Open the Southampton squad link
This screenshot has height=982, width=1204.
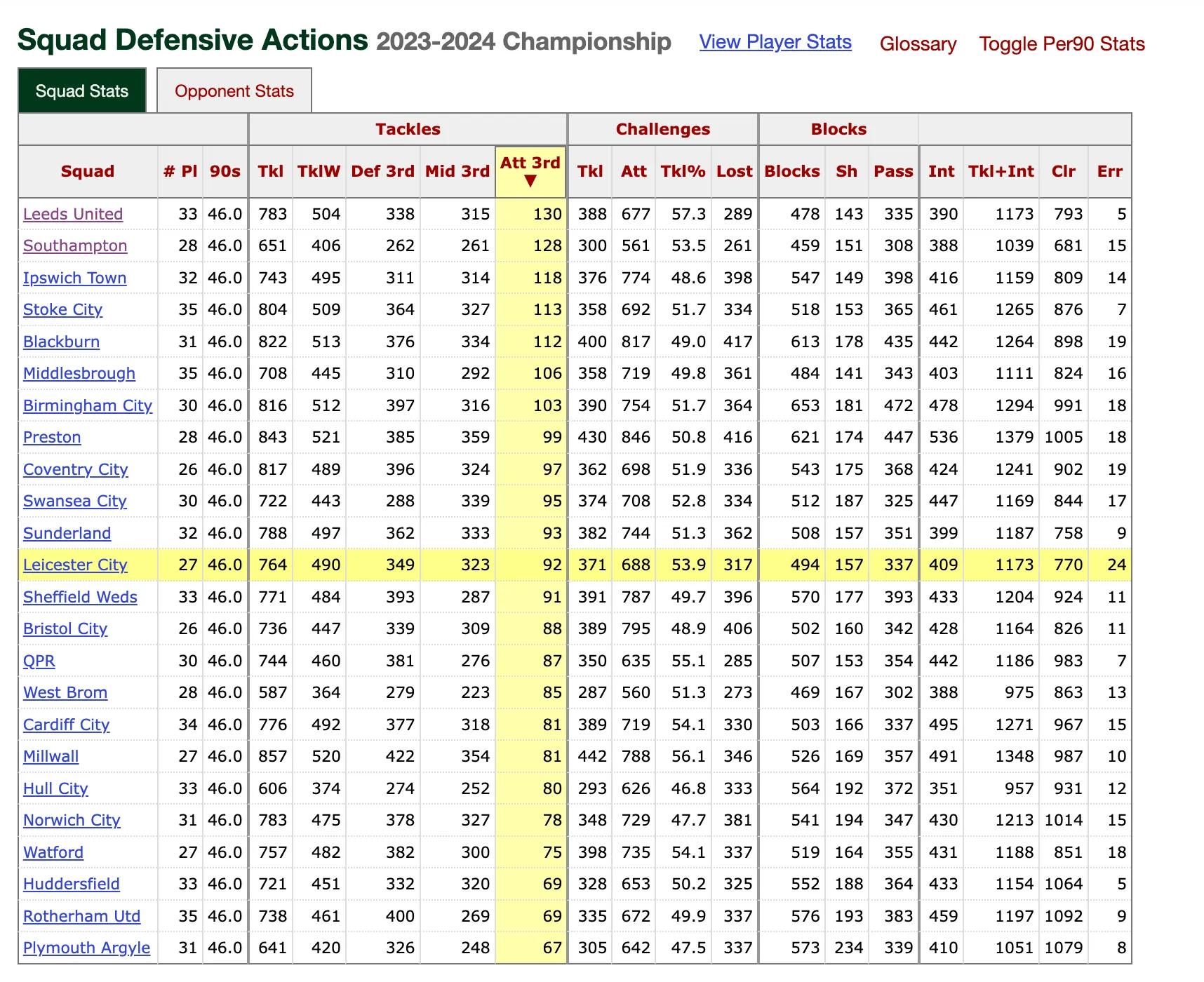click(x=75, y=245)
